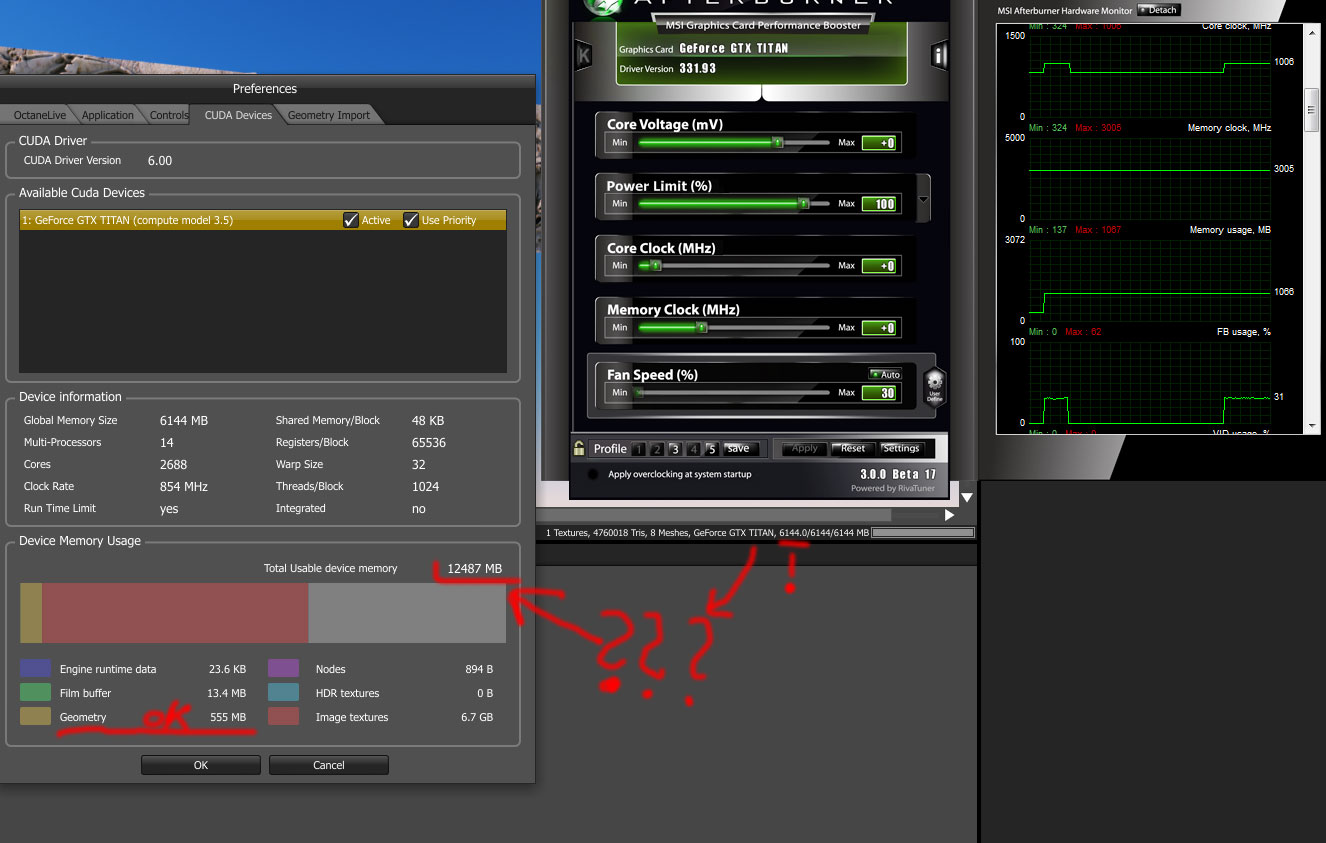Select Afterburner profile slot 4
Screen dimensions: 1326x843
click(x=693, y=449)
